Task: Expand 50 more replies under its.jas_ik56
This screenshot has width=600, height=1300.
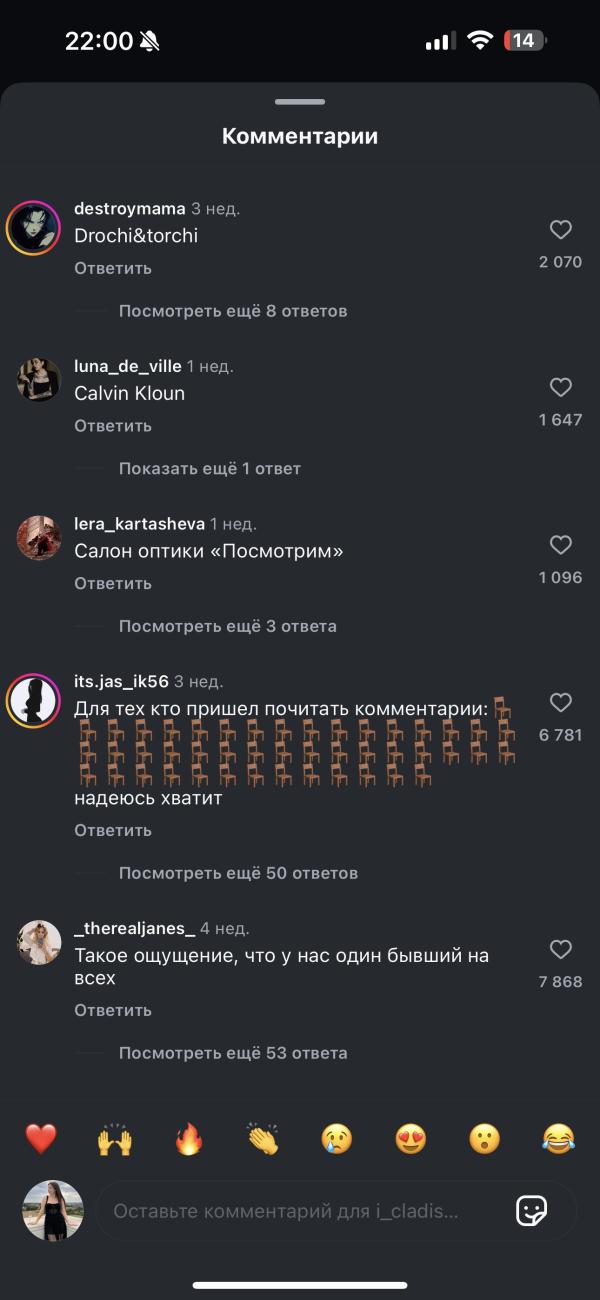Action: [x=238, y=873]
